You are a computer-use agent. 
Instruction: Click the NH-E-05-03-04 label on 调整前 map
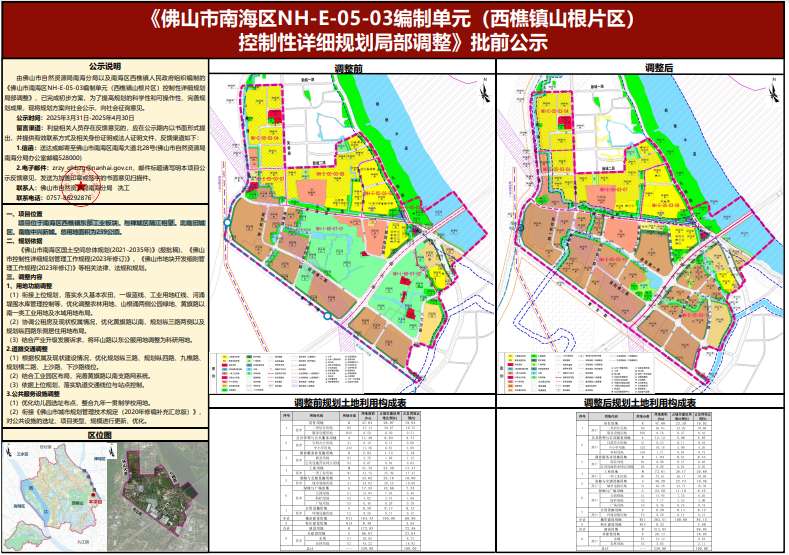pyautogui.click(x=264, y=137)
